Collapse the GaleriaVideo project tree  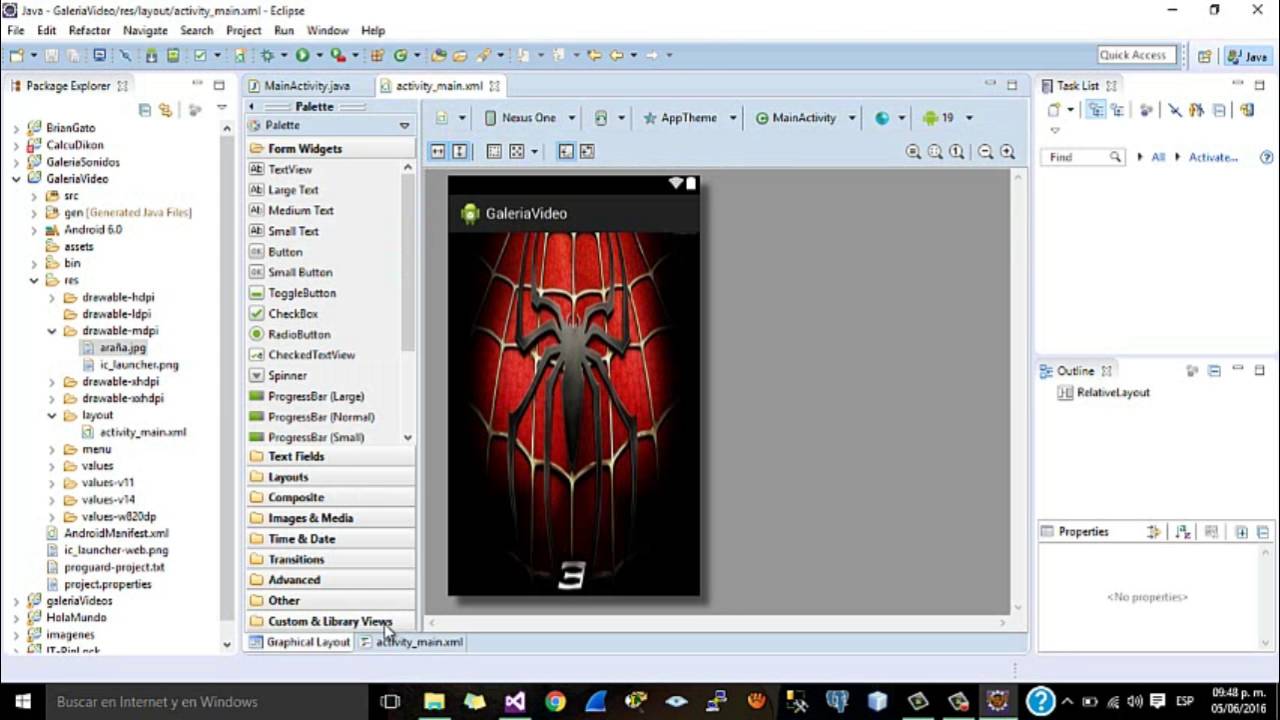[16, 179]
